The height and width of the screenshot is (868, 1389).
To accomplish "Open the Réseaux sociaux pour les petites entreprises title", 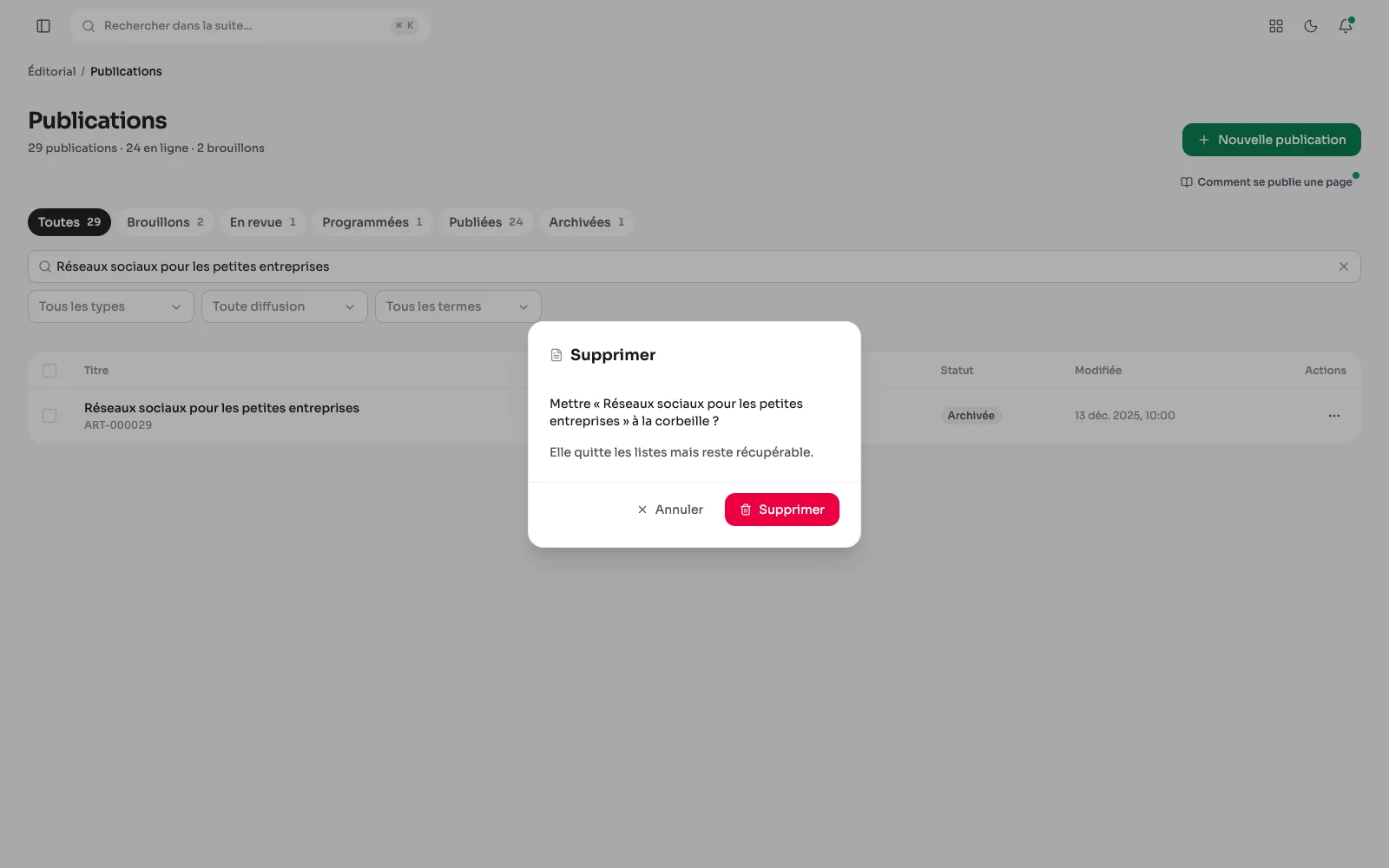I will (221, 408).
